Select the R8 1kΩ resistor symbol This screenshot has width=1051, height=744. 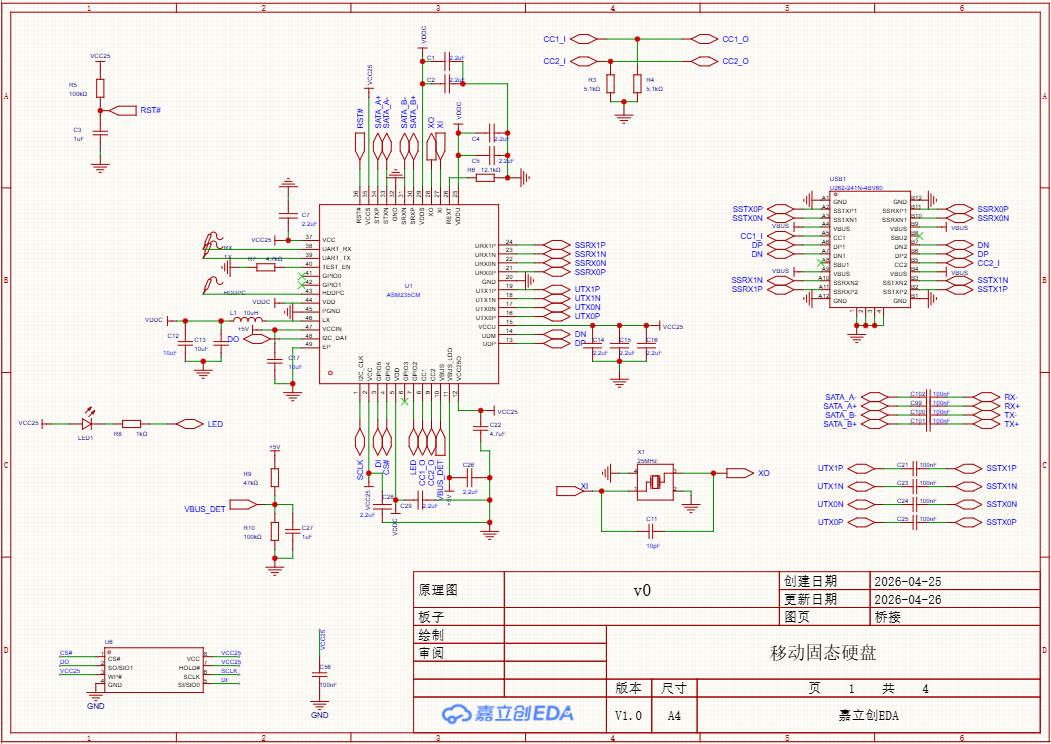(x=131, y=424)
